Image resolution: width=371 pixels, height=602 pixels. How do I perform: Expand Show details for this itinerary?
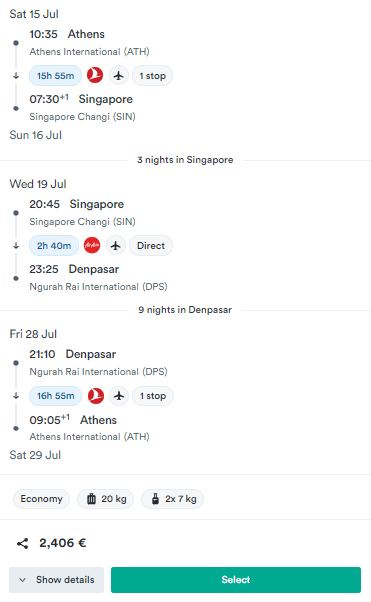[x=56, y=580]
